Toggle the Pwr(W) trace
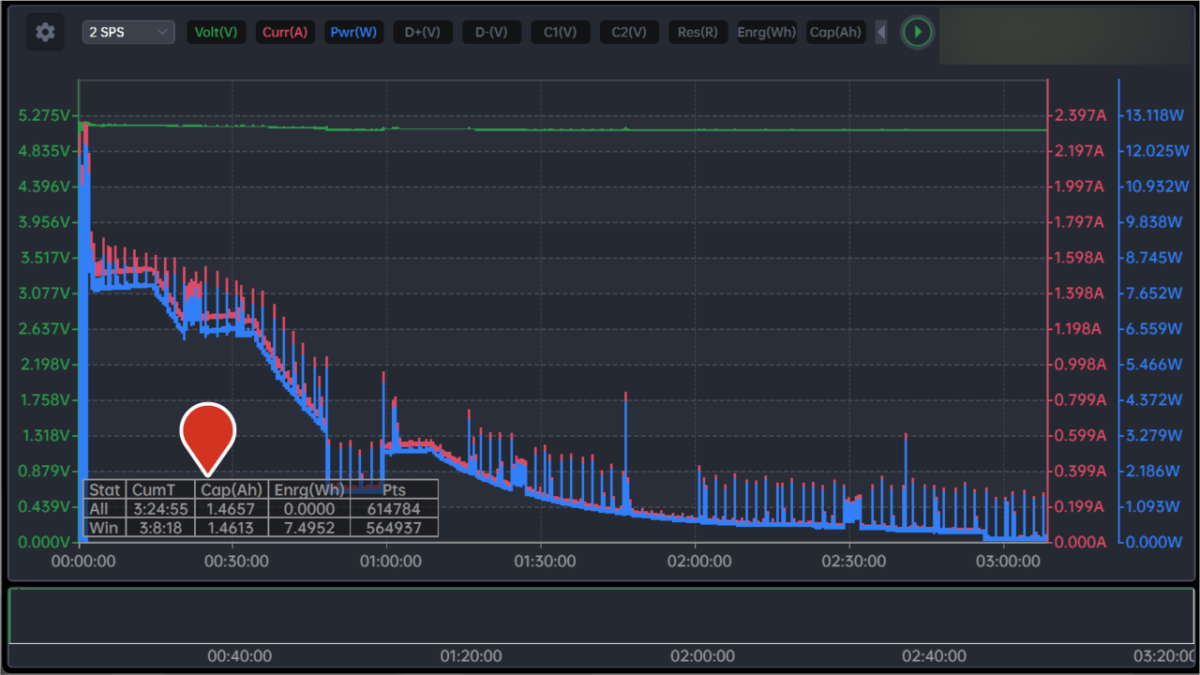 coord(353,32)
